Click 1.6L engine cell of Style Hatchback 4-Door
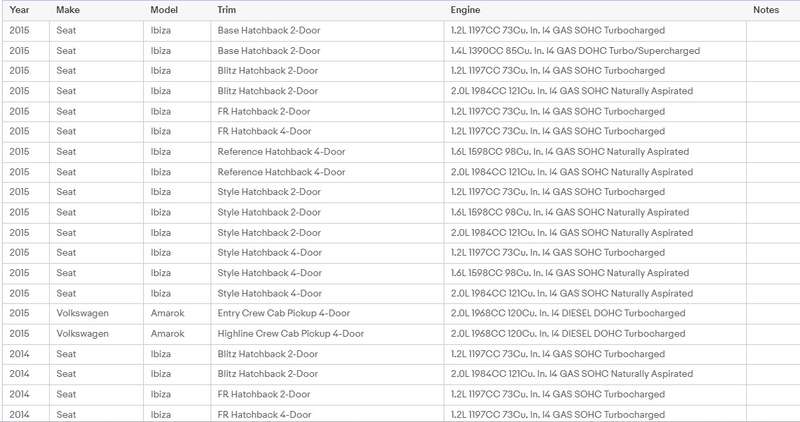Screen dimensions: 800x422 [594, 273]
